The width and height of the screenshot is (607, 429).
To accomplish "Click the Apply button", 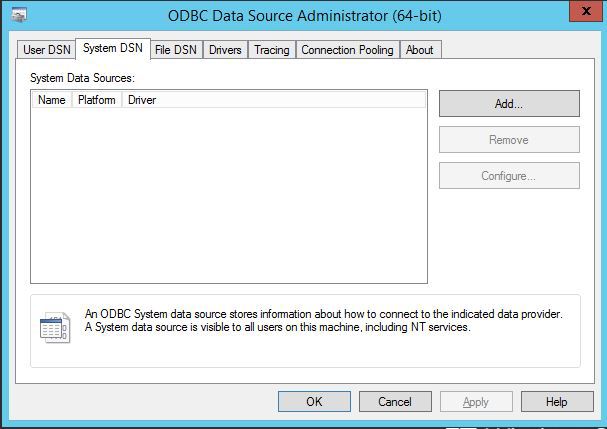I will pyautogui.click(x=476, y=402).
